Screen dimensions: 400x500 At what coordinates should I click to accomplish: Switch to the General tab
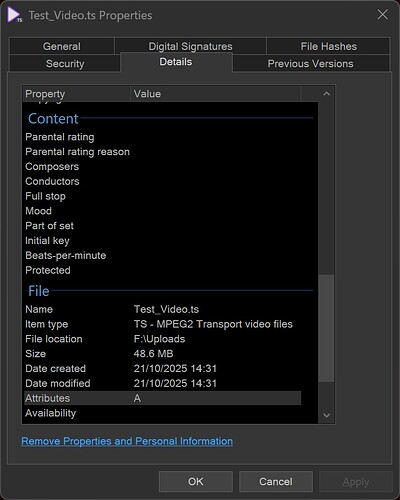click(62, 46)
